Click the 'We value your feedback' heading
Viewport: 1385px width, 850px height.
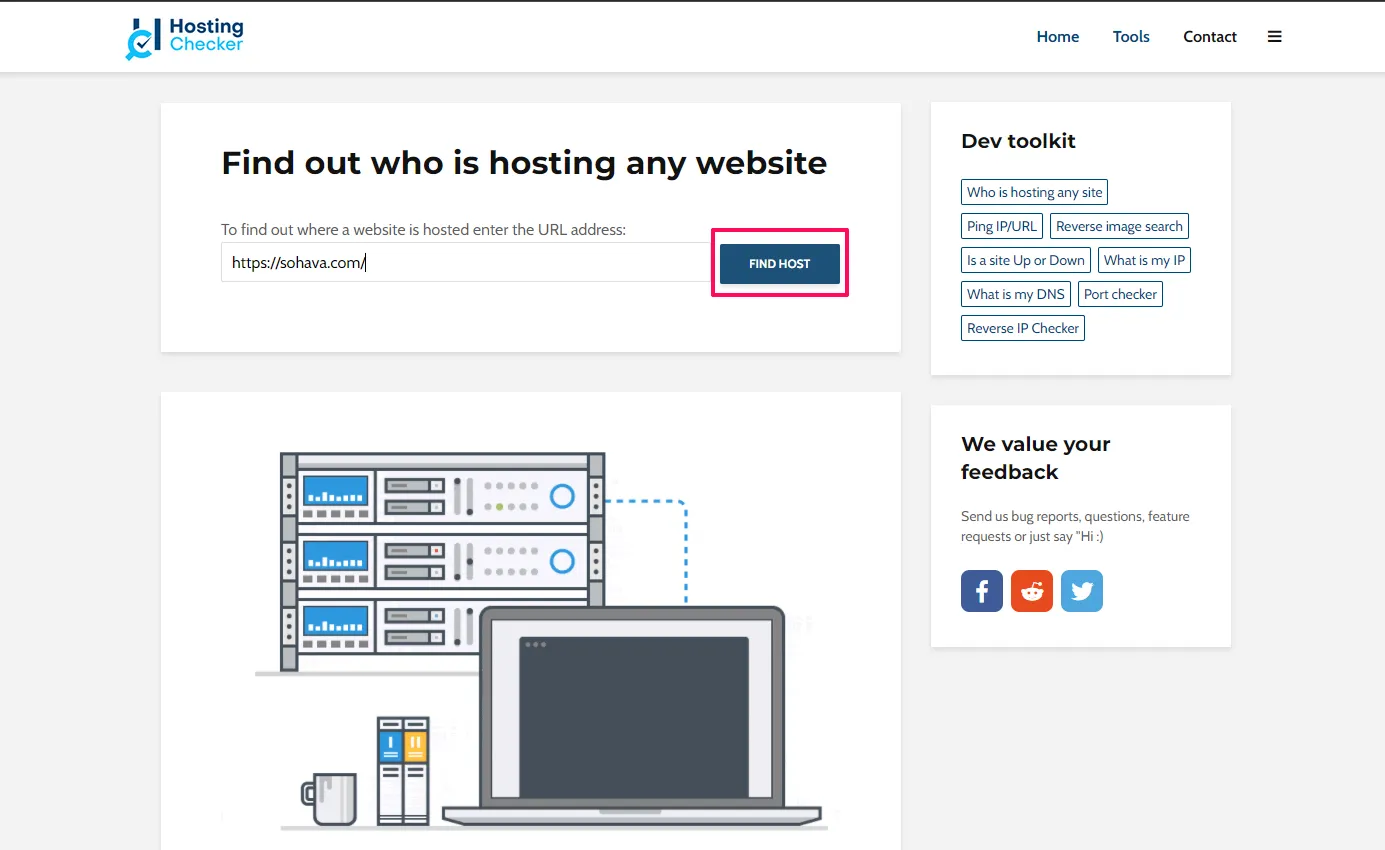click(x=1036, y=458)
